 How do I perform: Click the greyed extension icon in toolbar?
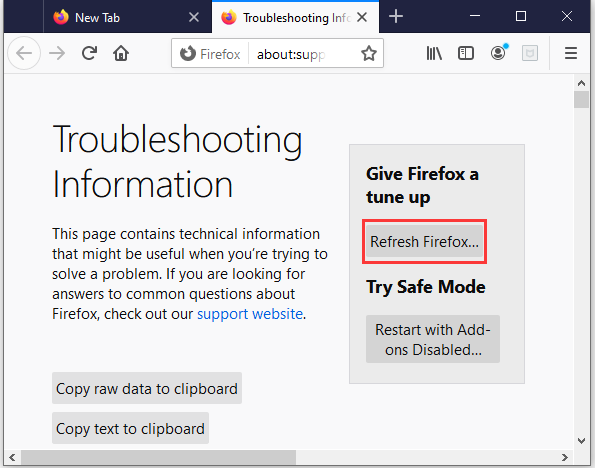coord(530,53)
